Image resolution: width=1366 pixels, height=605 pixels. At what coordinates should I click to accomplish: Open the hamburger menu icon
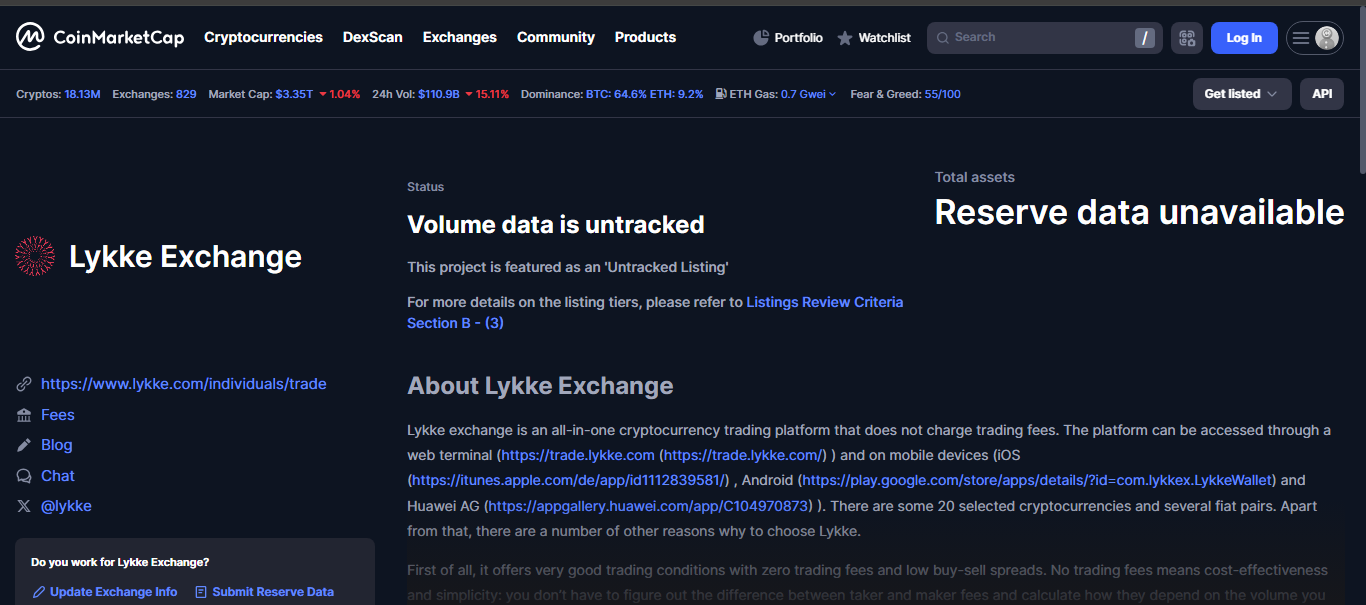point(1300,38)
